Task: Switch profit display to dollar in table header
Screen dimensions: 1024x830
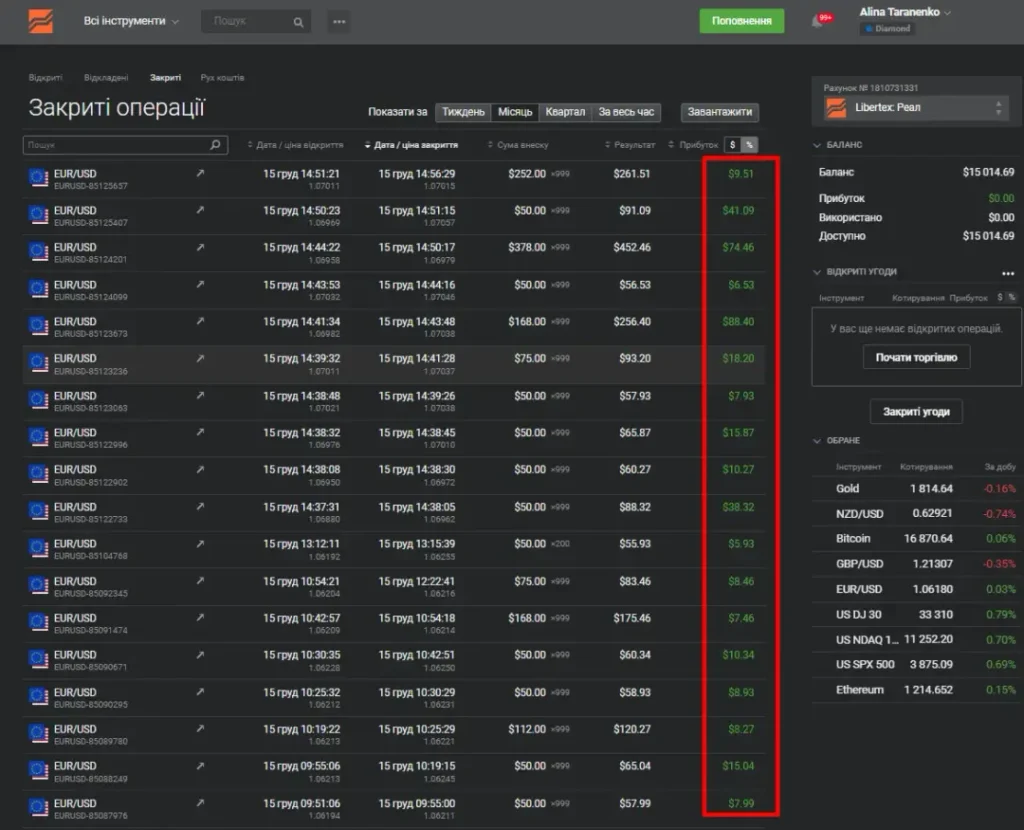Action: [732, 145]
